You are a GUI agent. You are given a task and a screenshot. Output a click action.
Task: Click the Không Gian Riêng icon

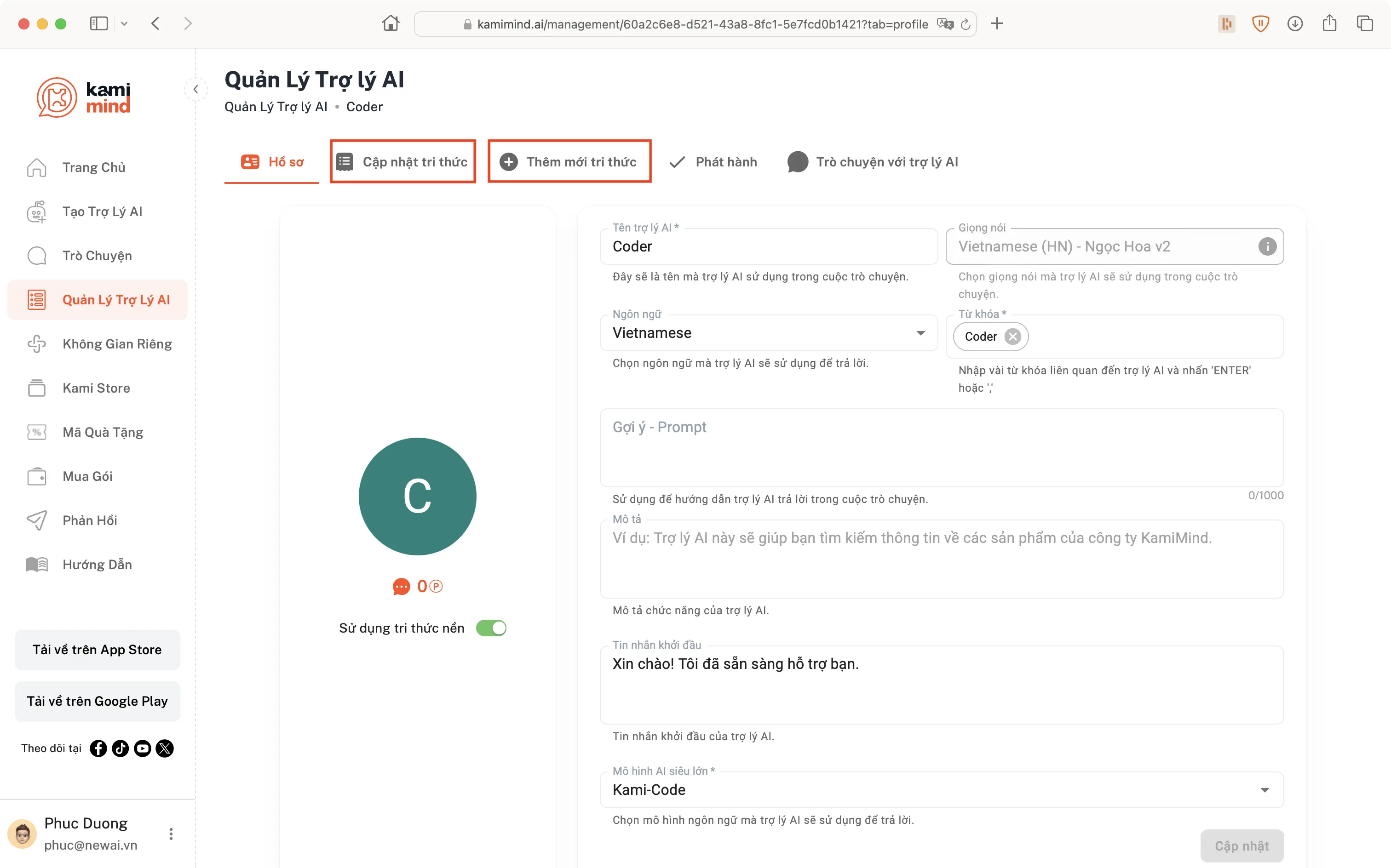(x=37, y=344)
